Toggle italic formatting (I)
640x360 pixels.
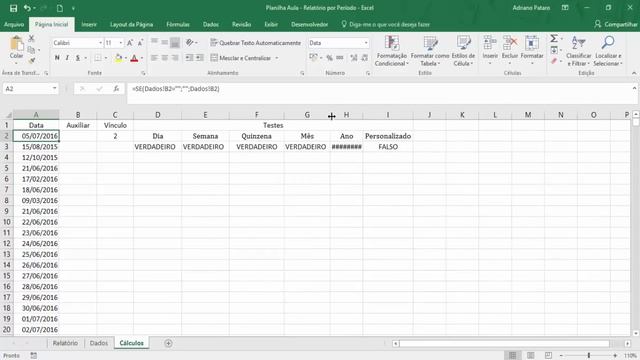point(67,58)
